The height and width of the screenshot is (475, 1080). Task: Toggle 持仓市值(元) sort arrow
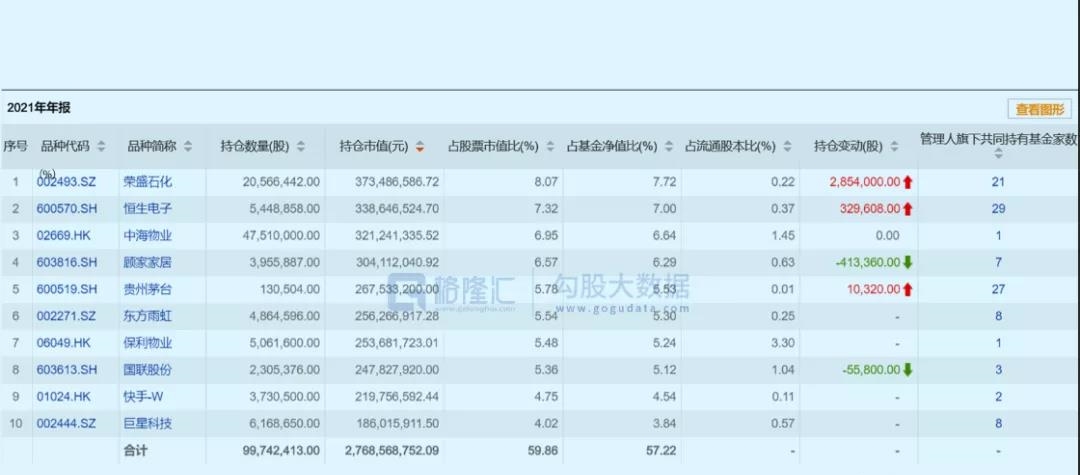[419, 147]
